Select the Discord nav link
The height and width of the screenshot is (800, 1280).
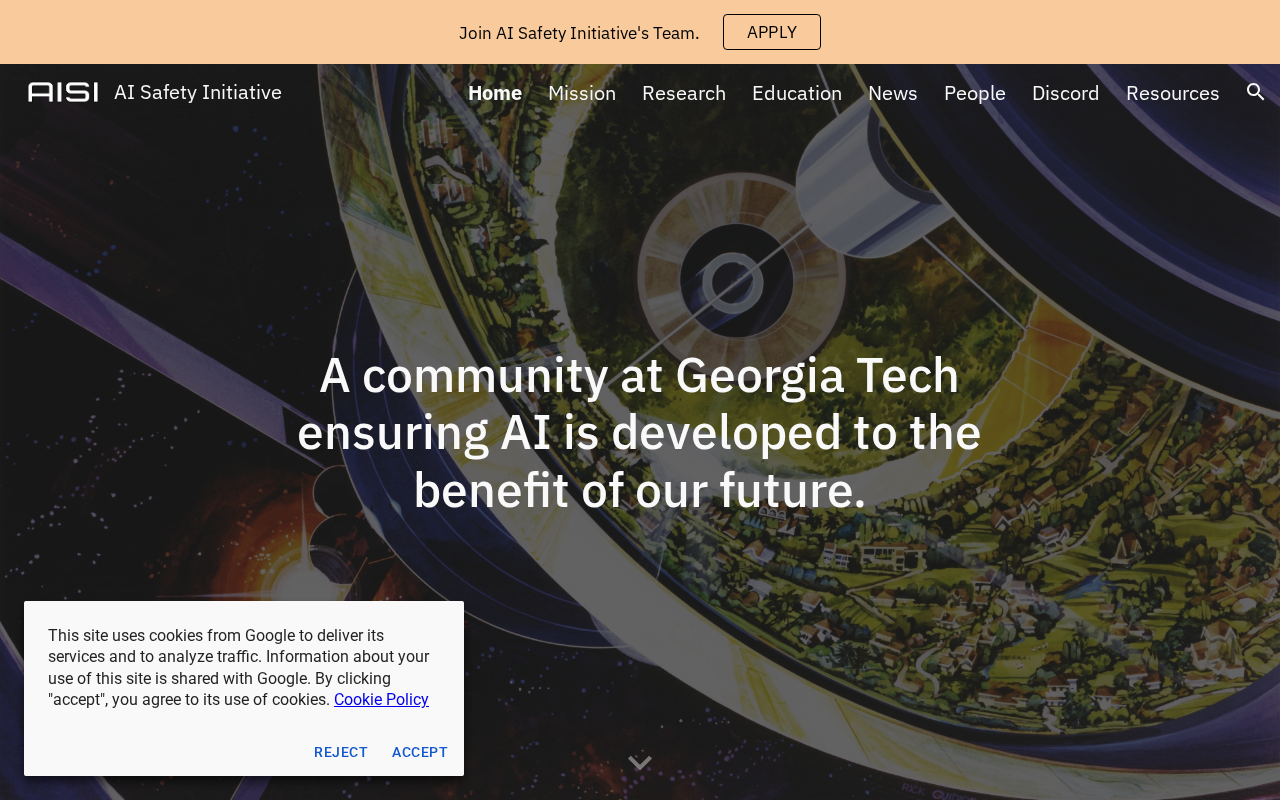click(1066, 93)
